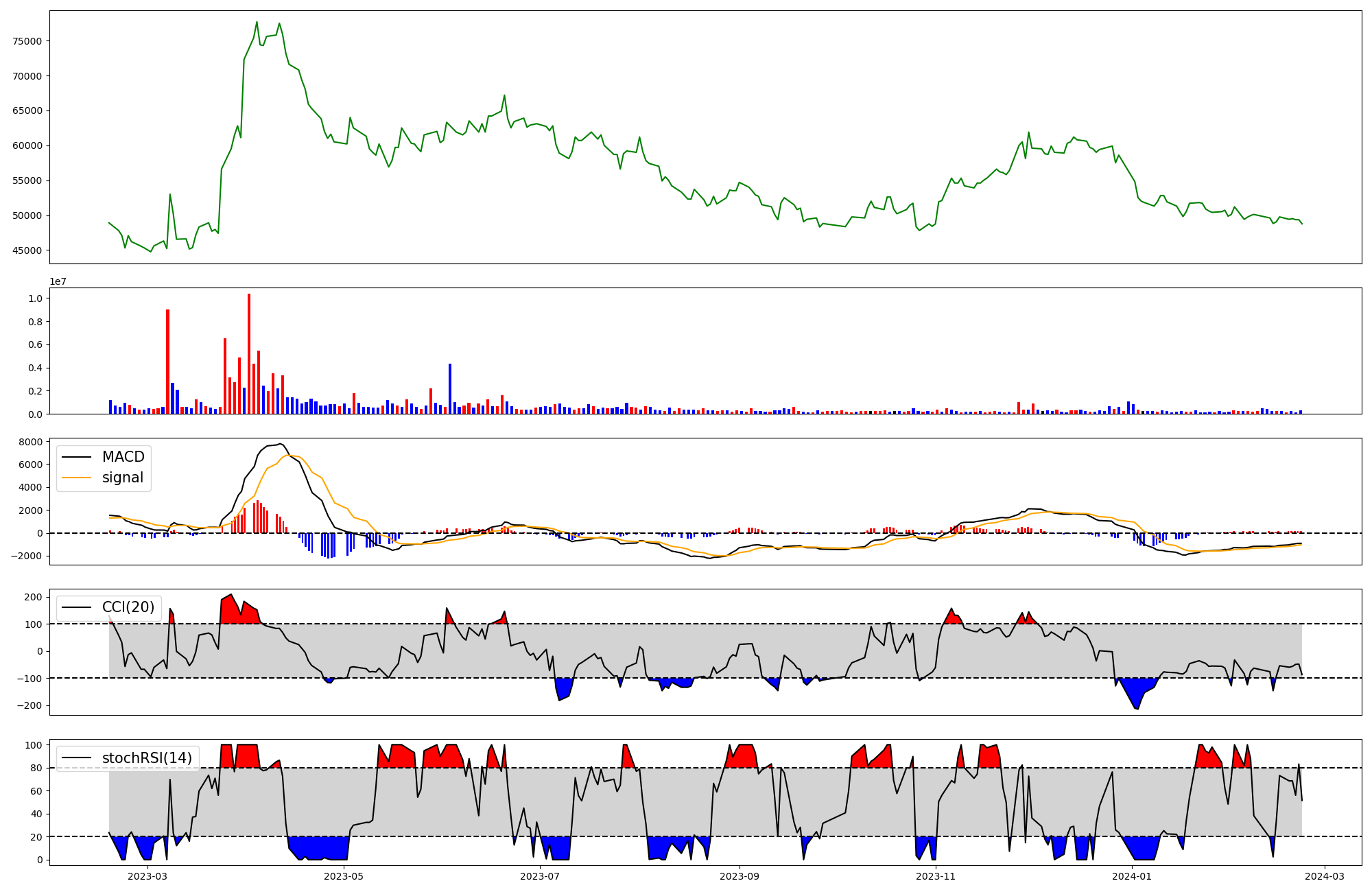1372x892 pixels.
Task: Click the 2023-05 x-axis date label
Action: tap(344, 876)
